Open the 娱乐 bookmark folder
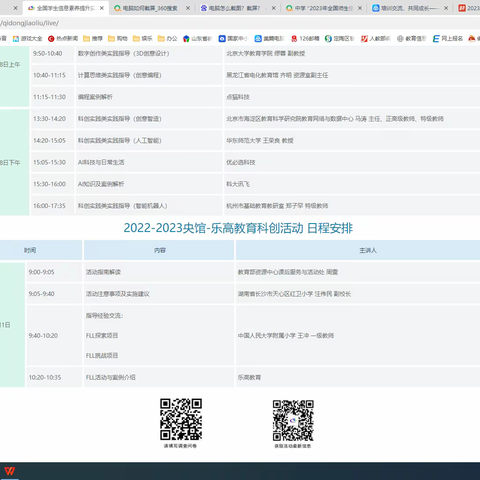This screenshot has width=480, height=480. click(142, 39)
